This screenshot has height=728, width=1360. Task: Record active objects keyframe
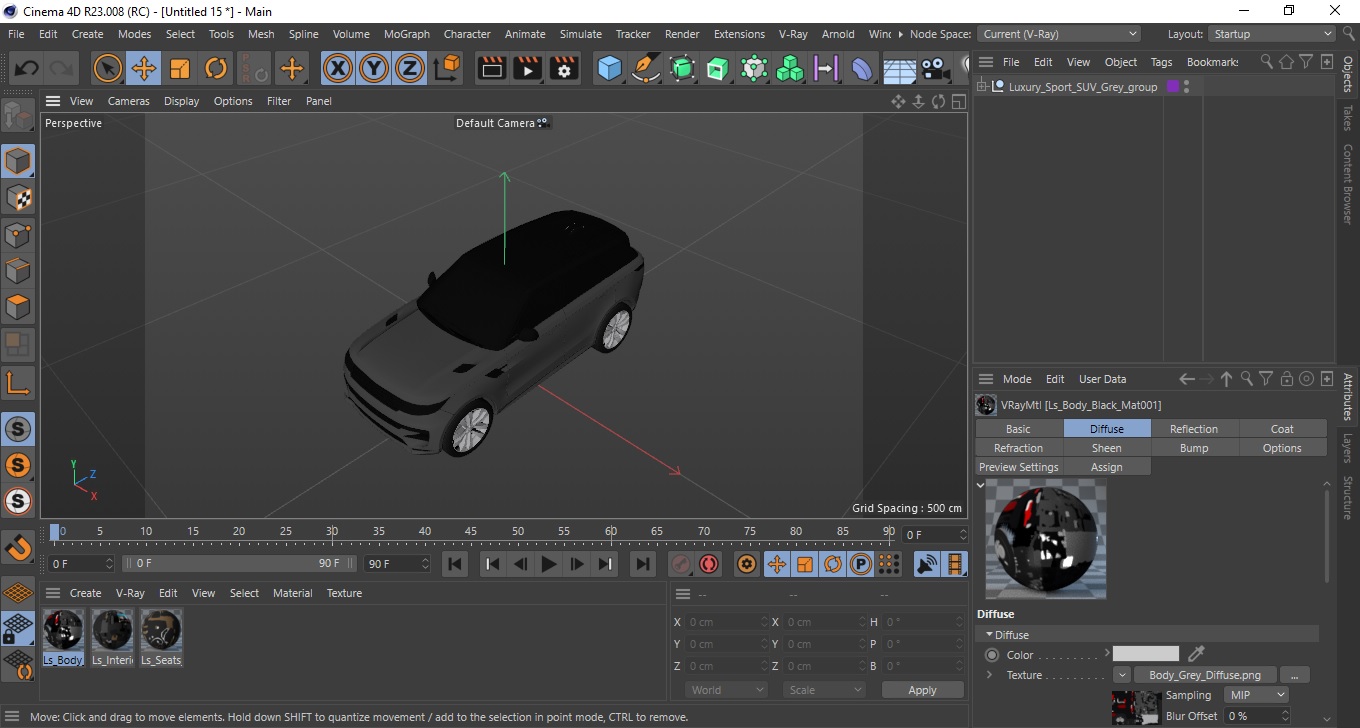pos(680,564)
